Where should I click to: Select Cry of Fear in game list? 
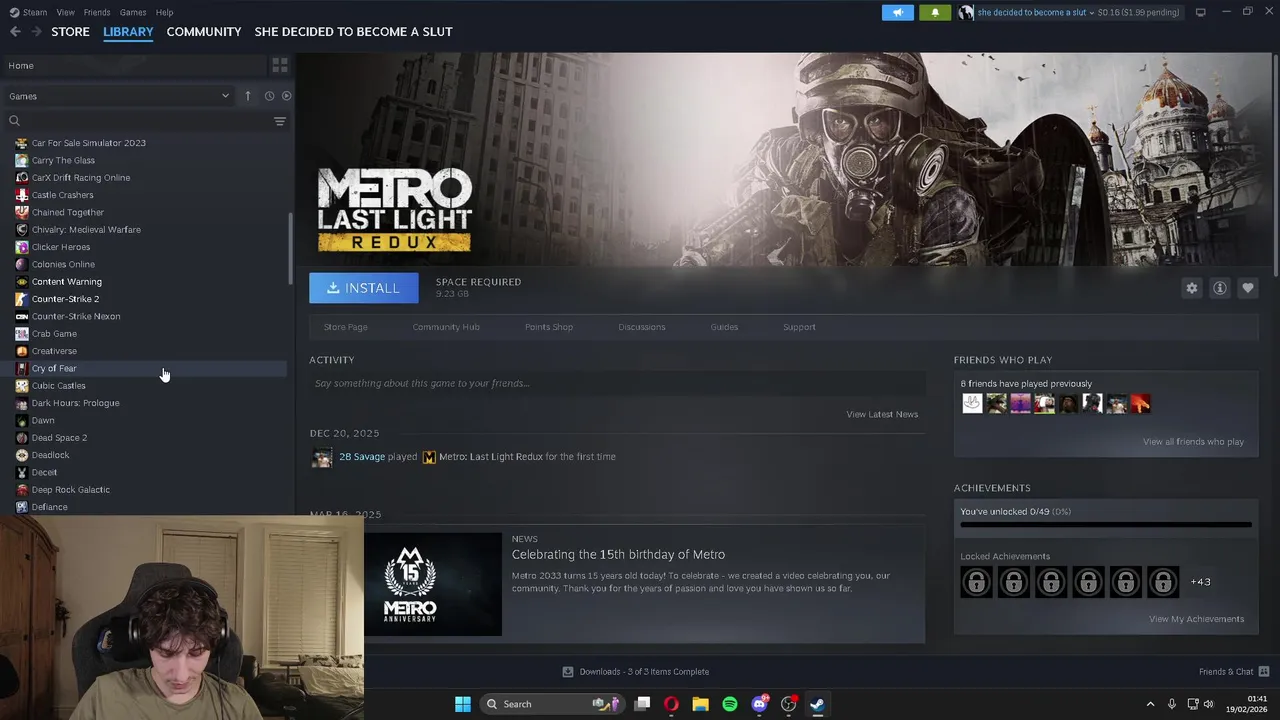coord(151,369)
